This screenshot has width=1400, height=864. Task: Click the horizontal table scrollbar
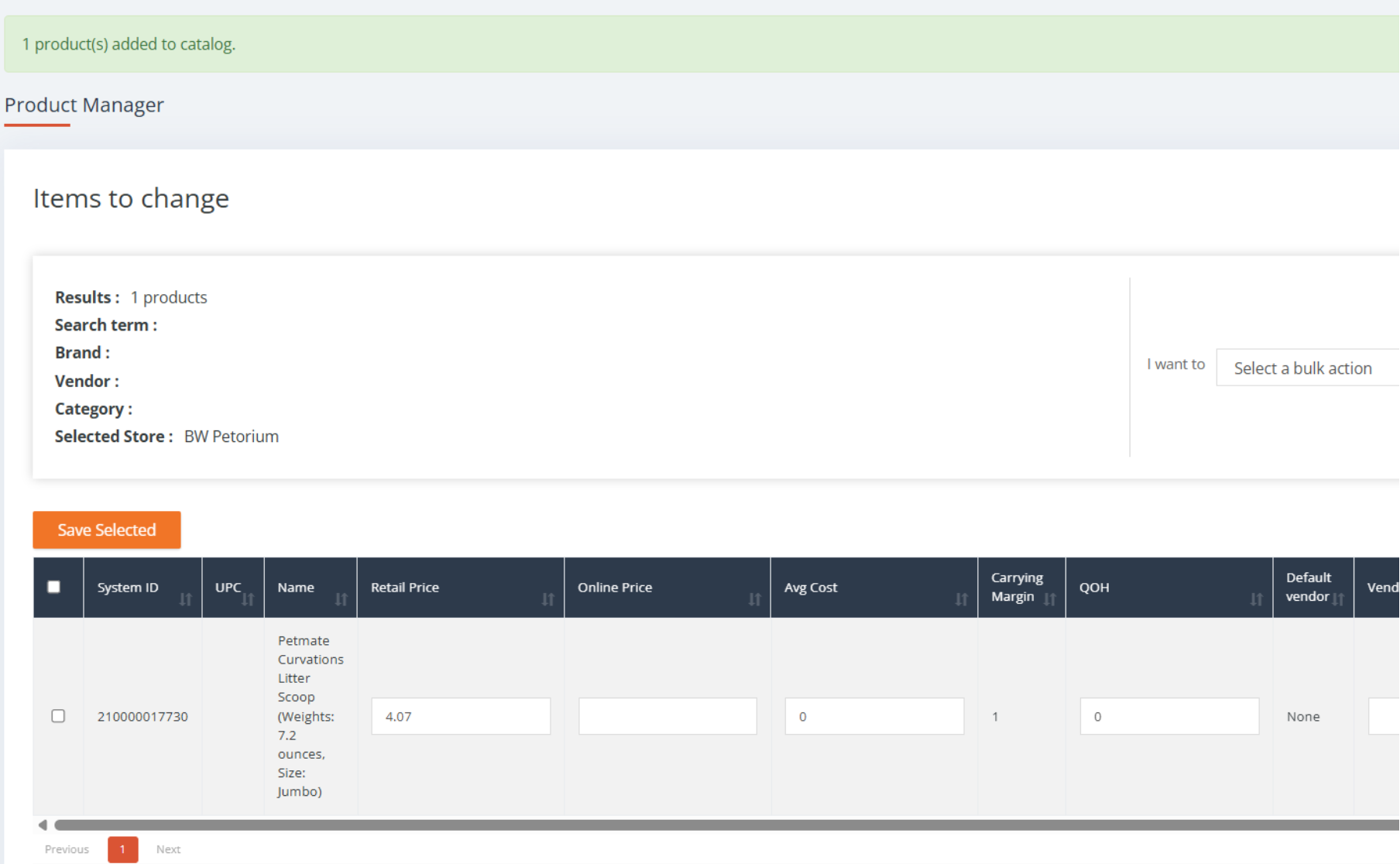726,825
